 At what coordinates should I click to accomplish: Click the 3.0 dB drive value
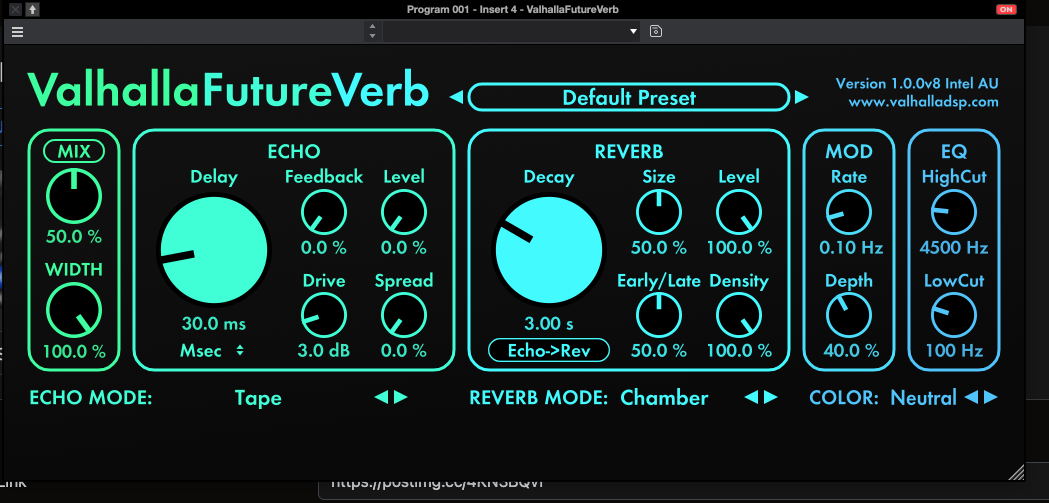324,350
